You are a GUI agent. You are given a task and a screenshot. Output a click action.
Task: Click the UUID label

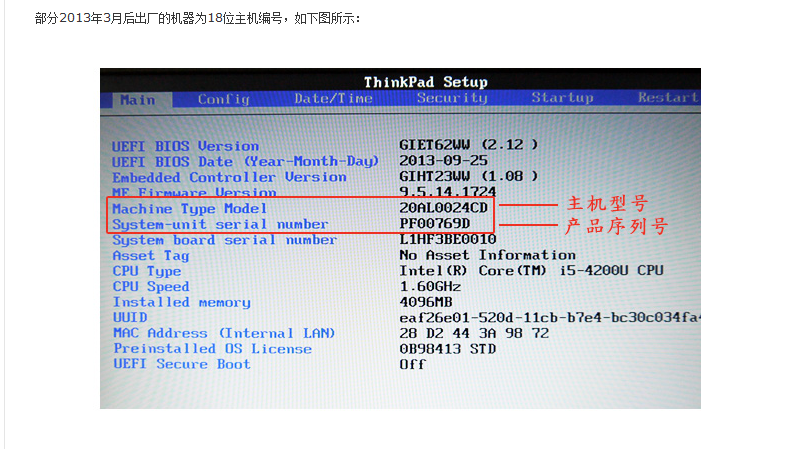tap(130, 318)
